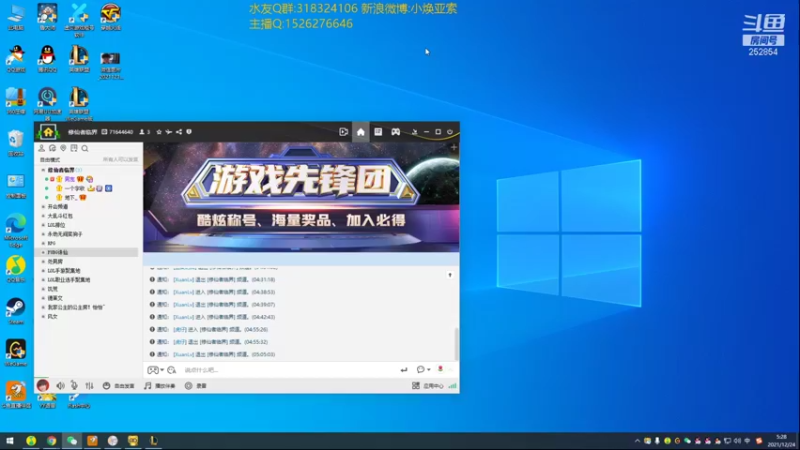The image size is (800, 450).
Task: Click the 播放伴奏 music accompaniment button
Action: tap(160, 386)
